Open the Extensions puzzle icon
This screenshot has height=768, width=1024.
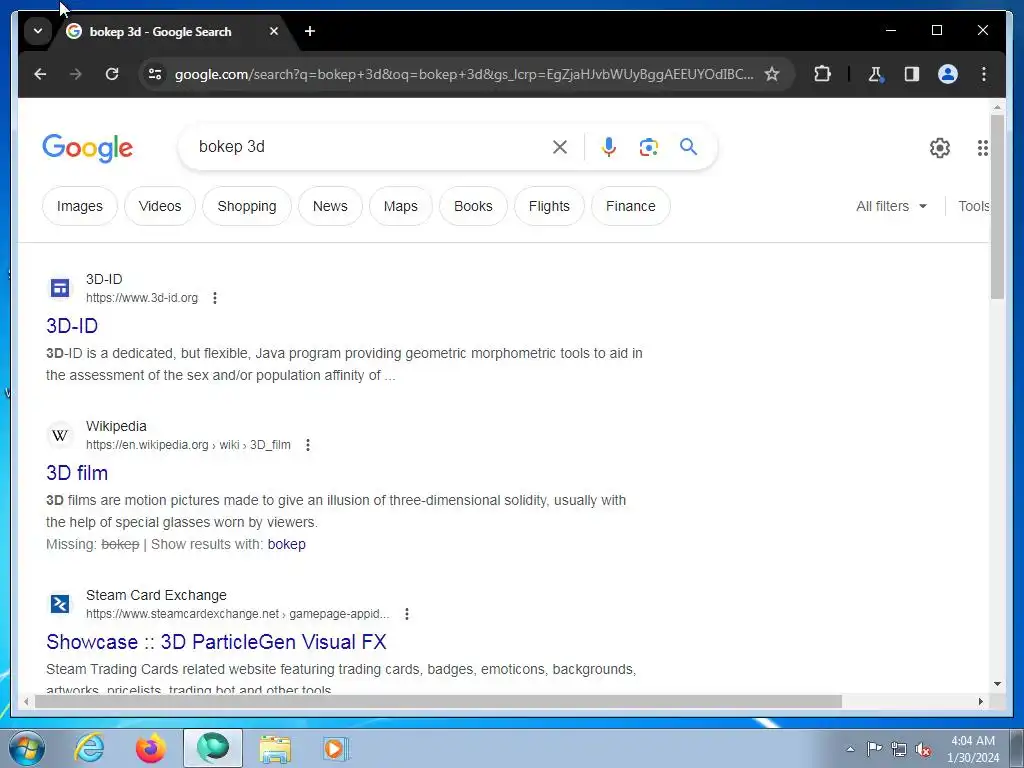[822, 74]
